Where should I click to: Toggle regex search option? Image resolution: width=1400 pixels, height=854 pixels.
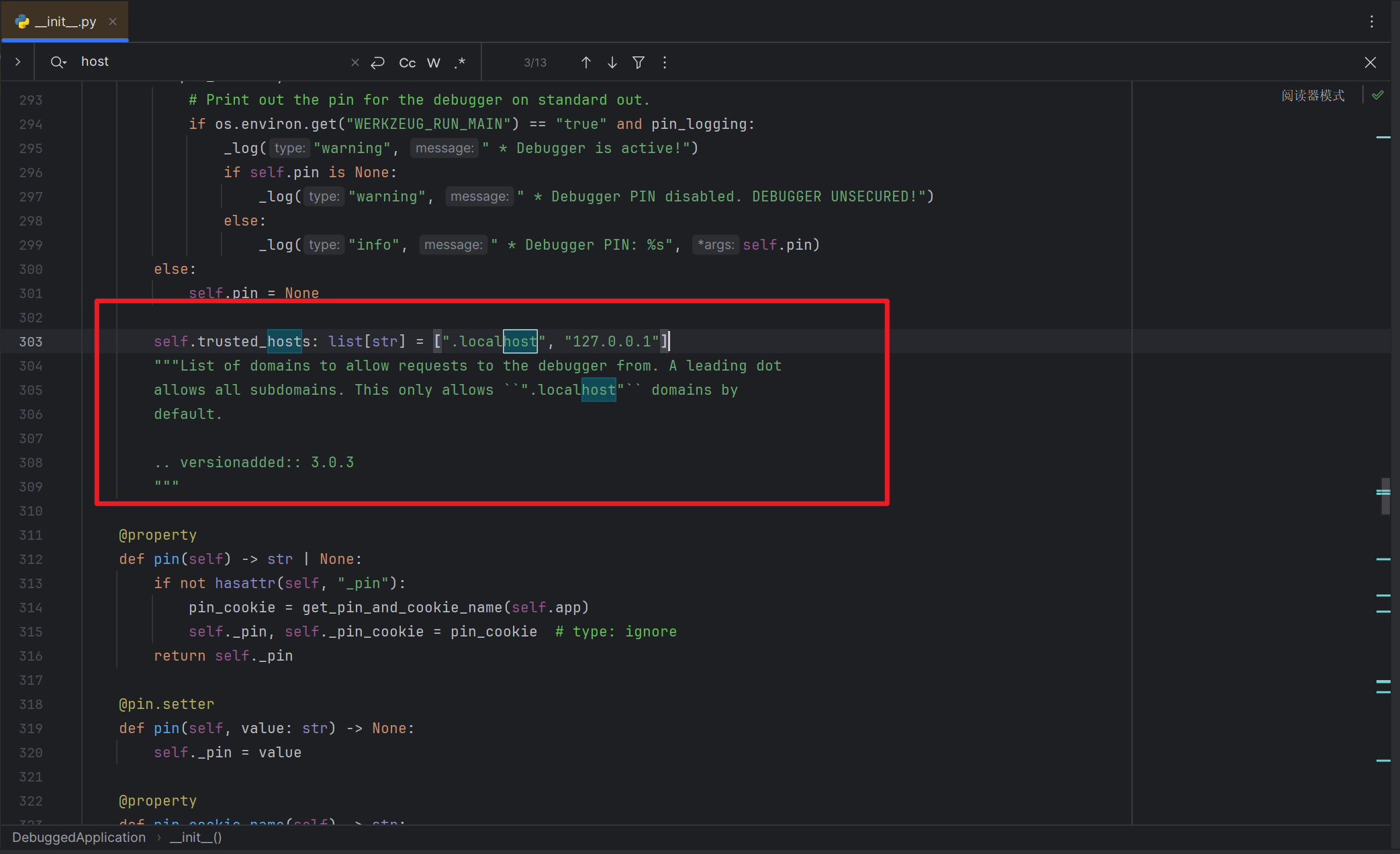tap(460, 62)
